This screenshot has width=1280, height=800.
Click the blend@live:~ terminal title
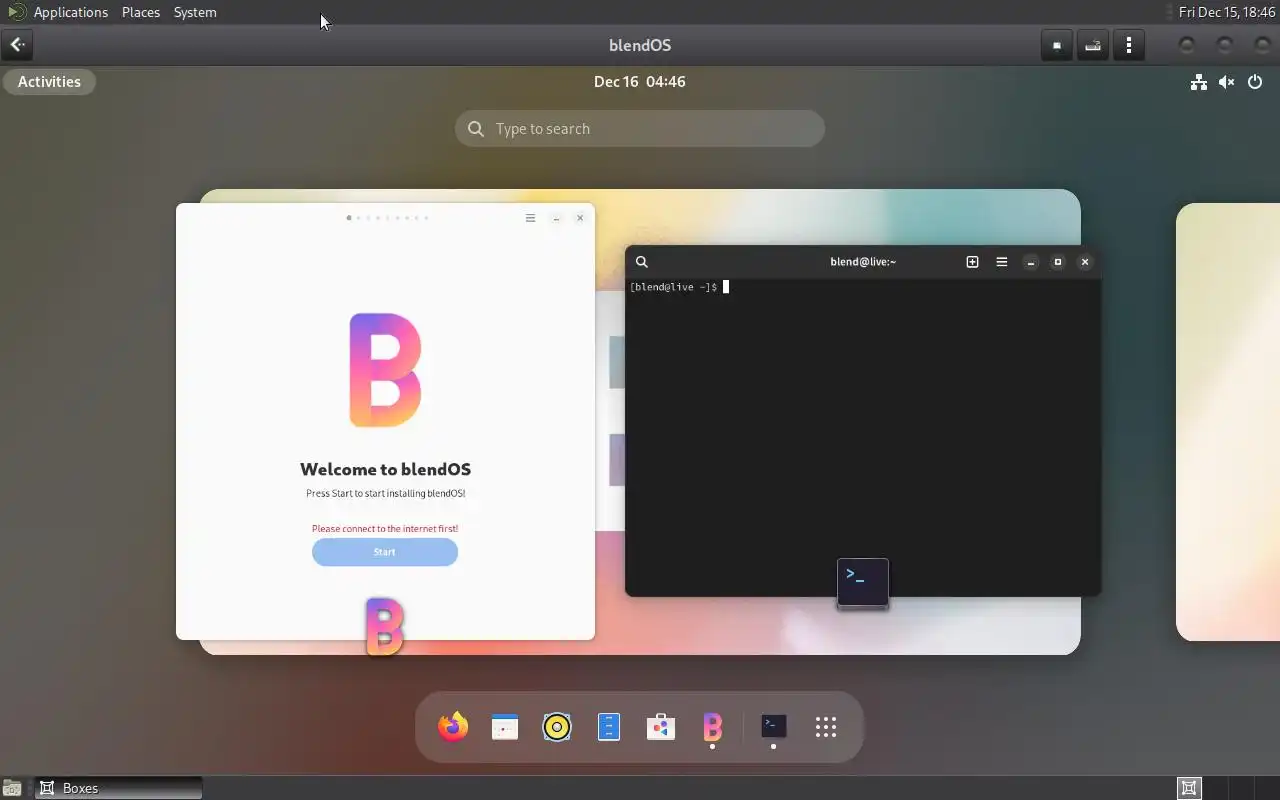tap(863, 262)
